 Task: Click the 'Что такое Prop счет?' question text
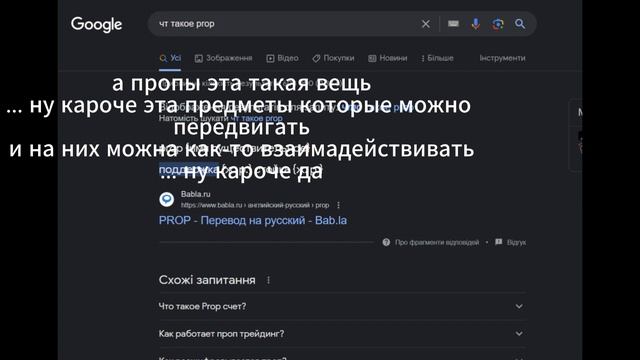(x=202, y=307)
